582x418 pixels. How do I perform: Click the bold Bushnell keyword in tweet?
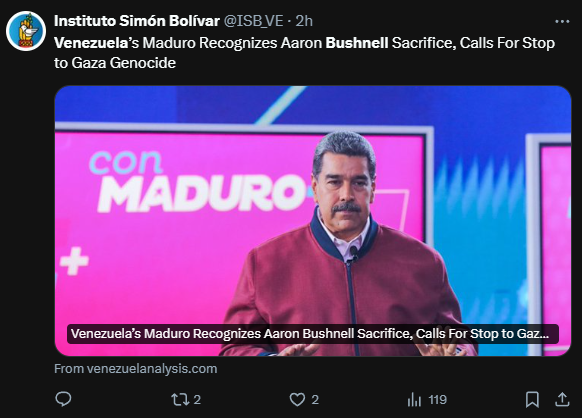(357, 43)
